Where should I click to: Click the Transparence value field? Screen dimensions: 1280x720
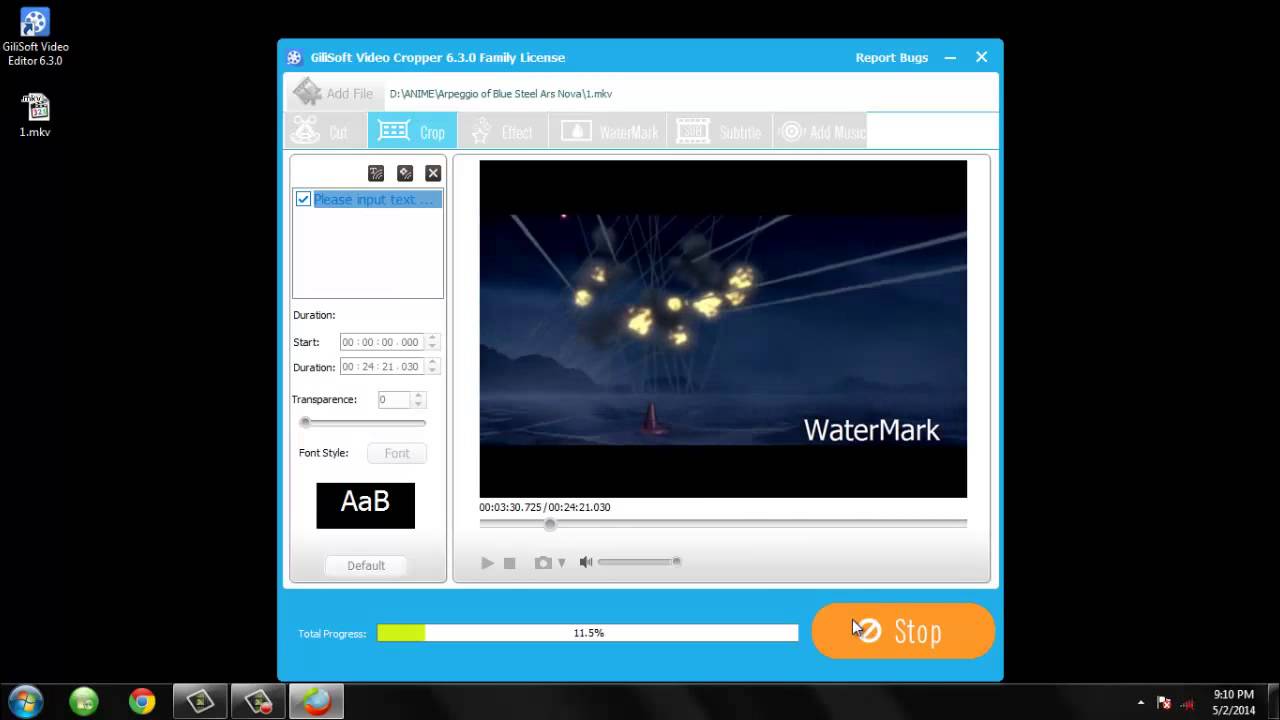394,399
